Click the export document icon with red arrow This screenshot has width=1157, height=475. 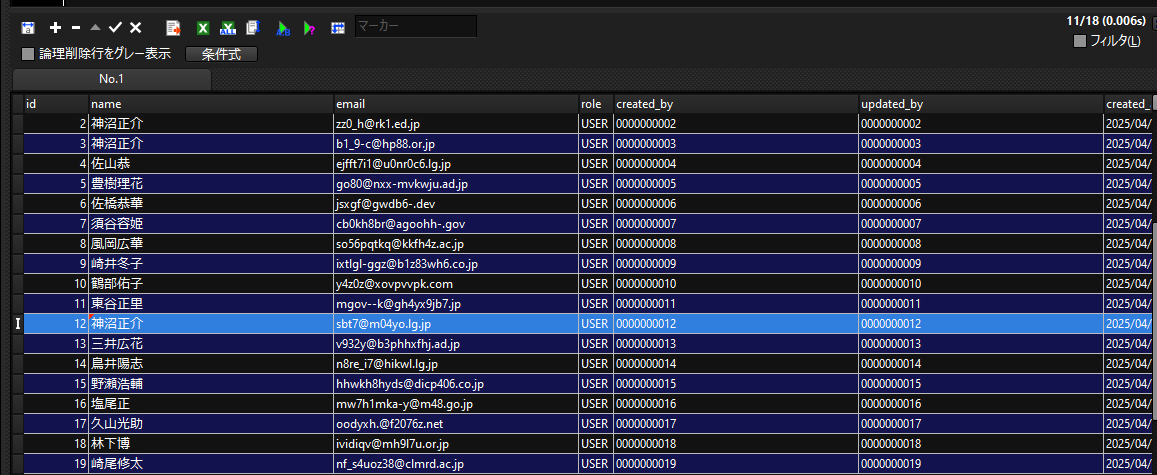[x=173, y=28]
